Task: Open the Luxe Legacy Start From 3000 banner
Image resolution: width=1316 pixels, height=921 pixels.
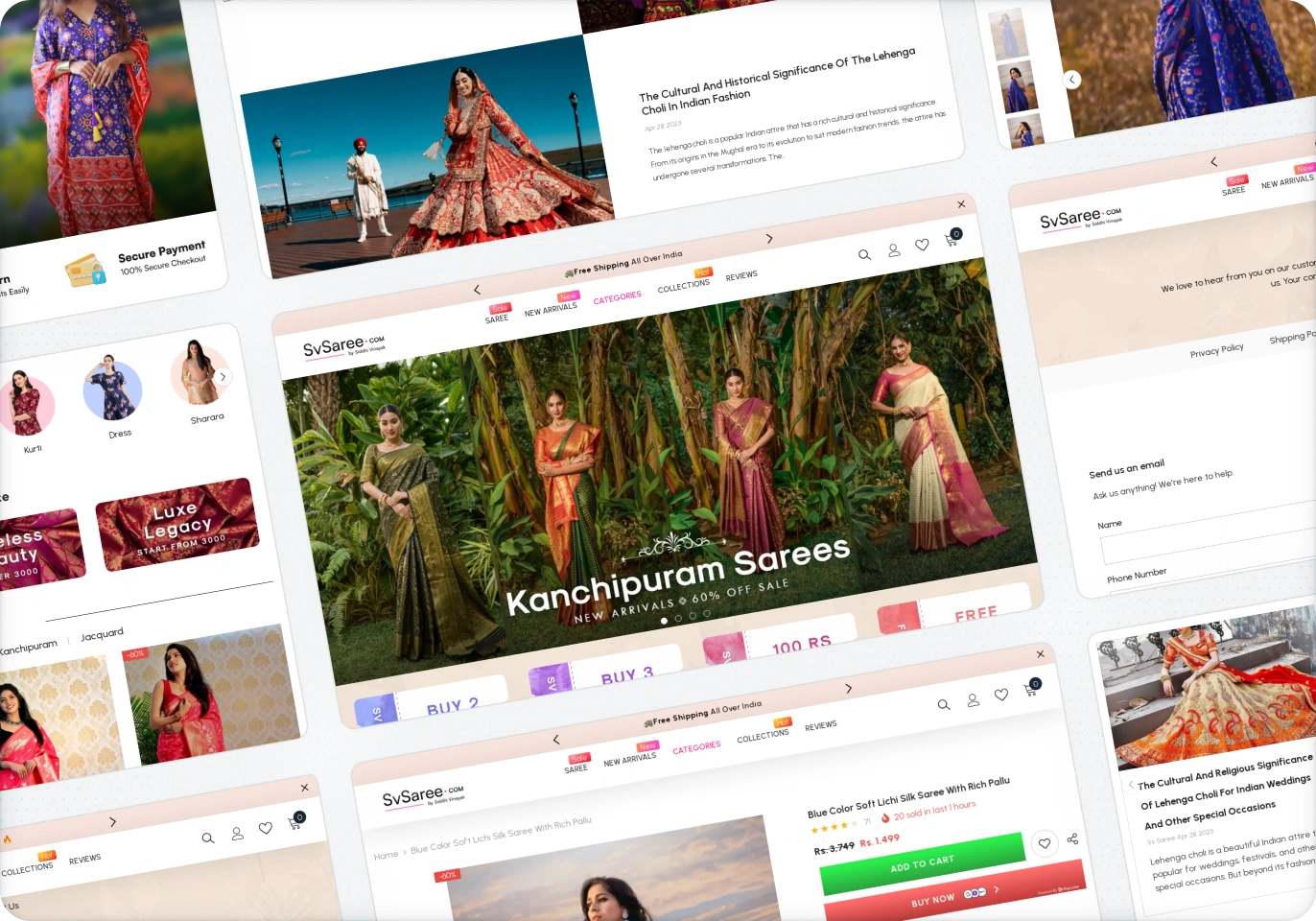Action: pyautogui.click(x=177, y=524)
